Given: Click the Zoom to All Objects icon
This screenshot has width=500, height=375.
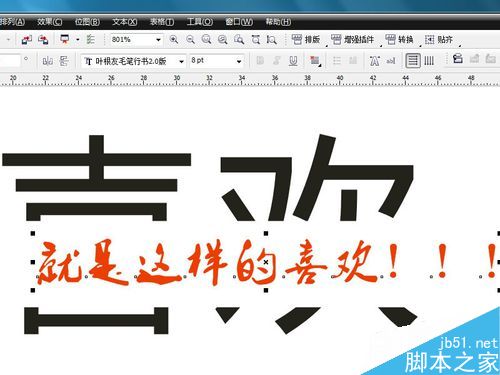Looking at the screenshot, I should (223, 40).
